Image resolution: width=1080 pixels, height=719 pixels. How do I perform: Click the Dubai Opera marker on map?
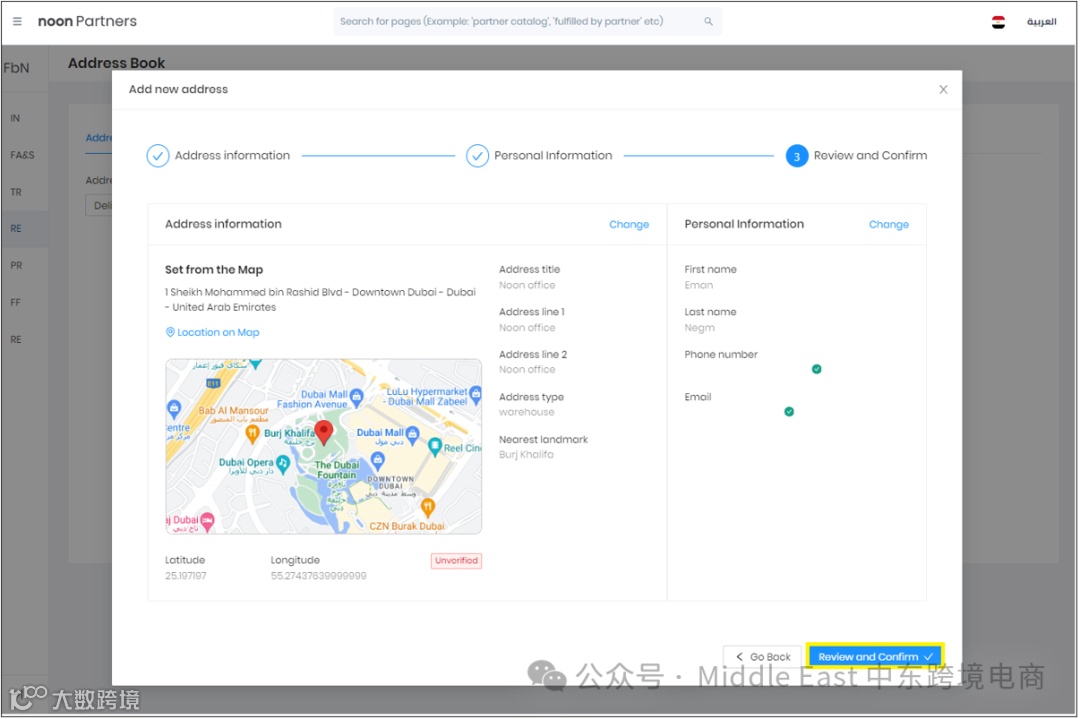pyautogui.click(x=282, y=463)
